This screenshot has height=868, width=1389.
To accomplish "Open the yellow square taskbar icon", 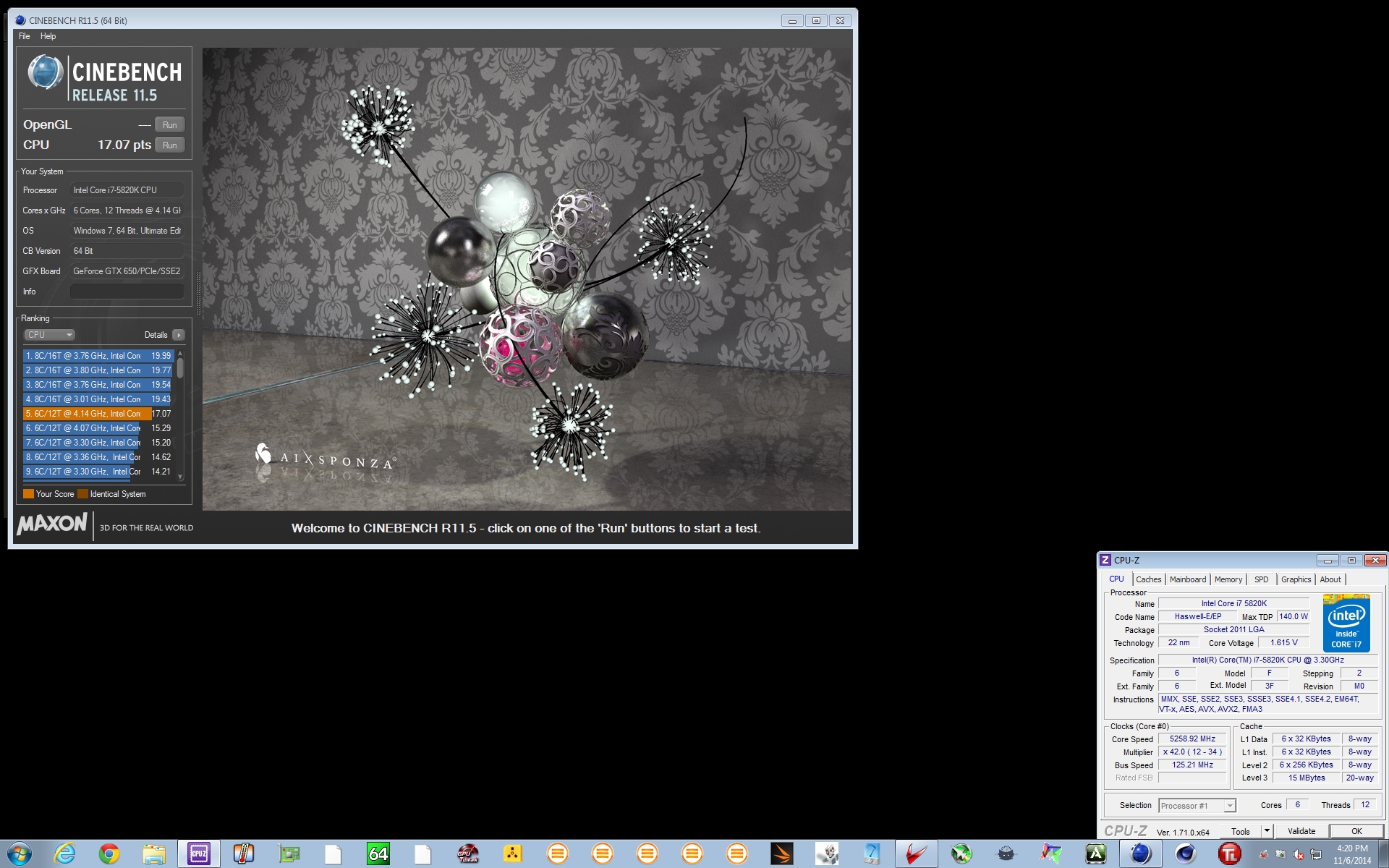I will [x=513, y=854].
